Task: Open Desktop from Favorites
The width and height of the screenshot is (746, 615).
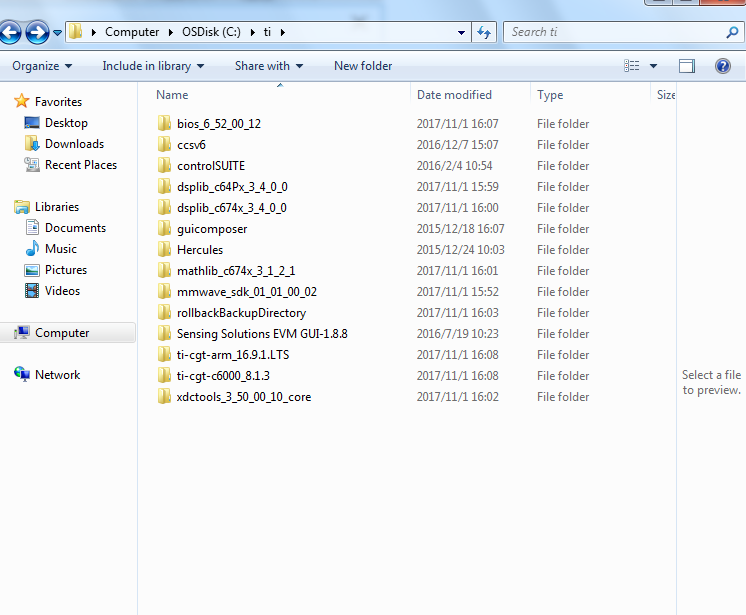Action: 66,123
